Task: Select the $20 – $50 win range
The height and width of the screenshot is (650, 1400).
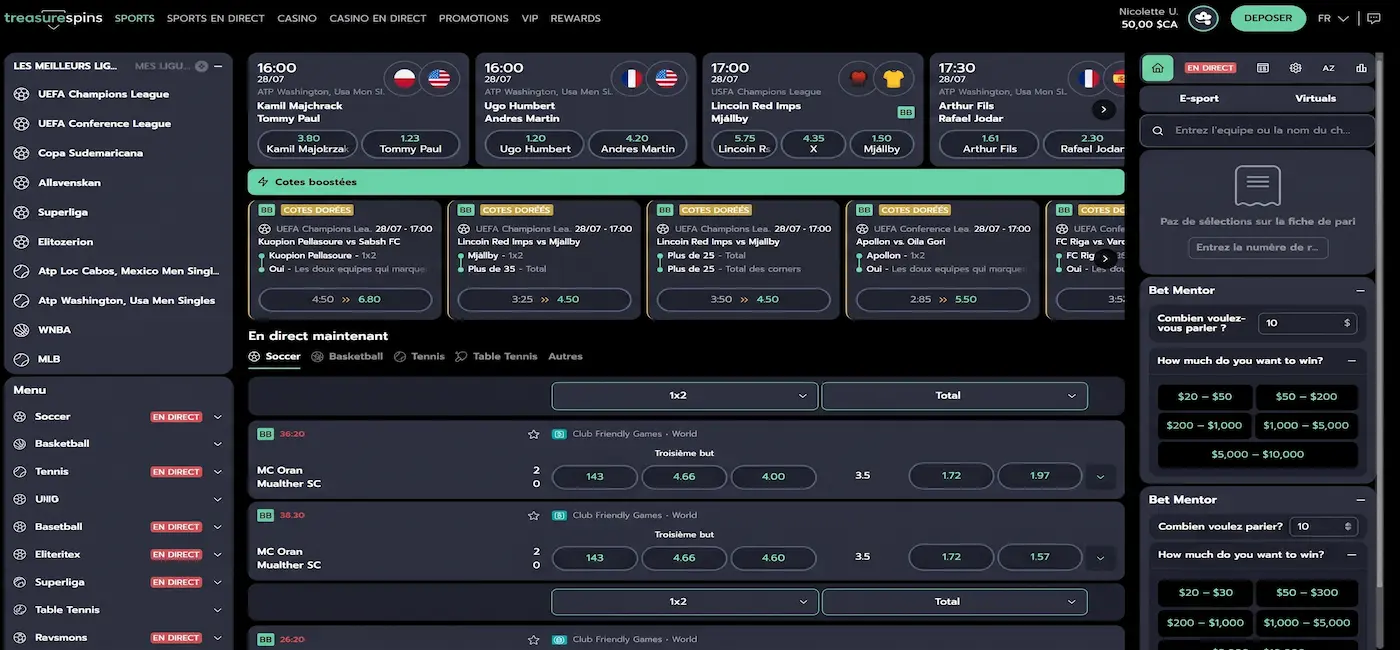Action: pos(1205,397)
